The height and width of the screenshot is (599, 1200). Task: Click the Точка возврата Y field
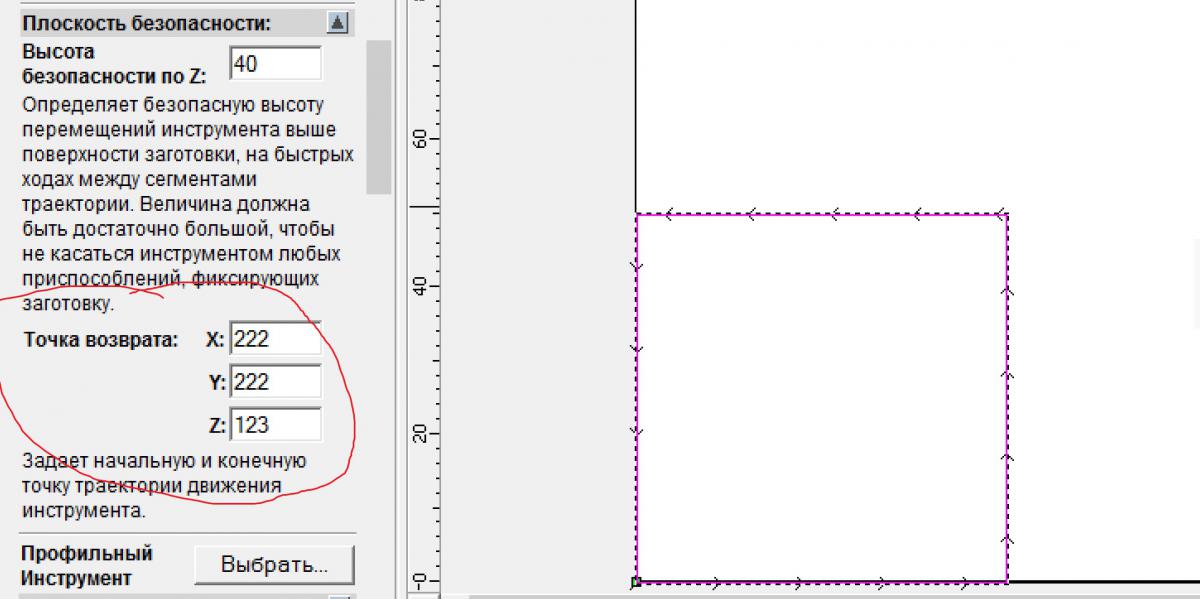[276, 382]
